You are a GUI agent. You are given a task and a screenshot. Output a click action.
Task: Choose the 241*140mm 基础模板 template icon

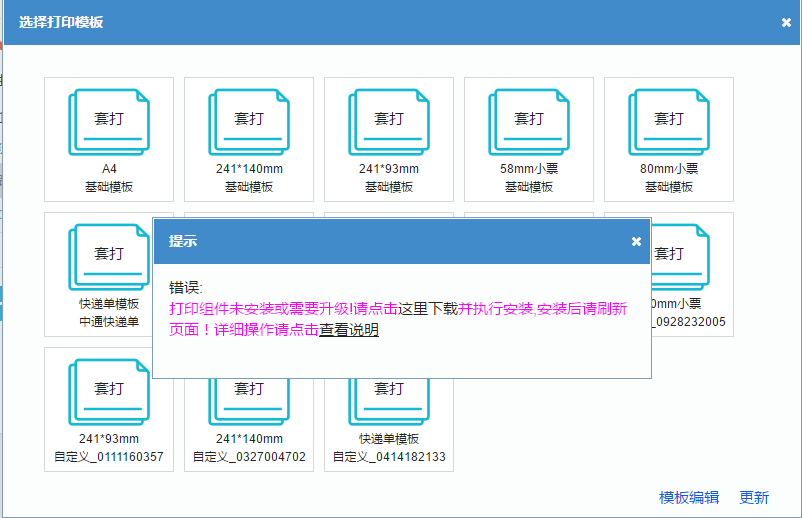(x=249, y=122)
